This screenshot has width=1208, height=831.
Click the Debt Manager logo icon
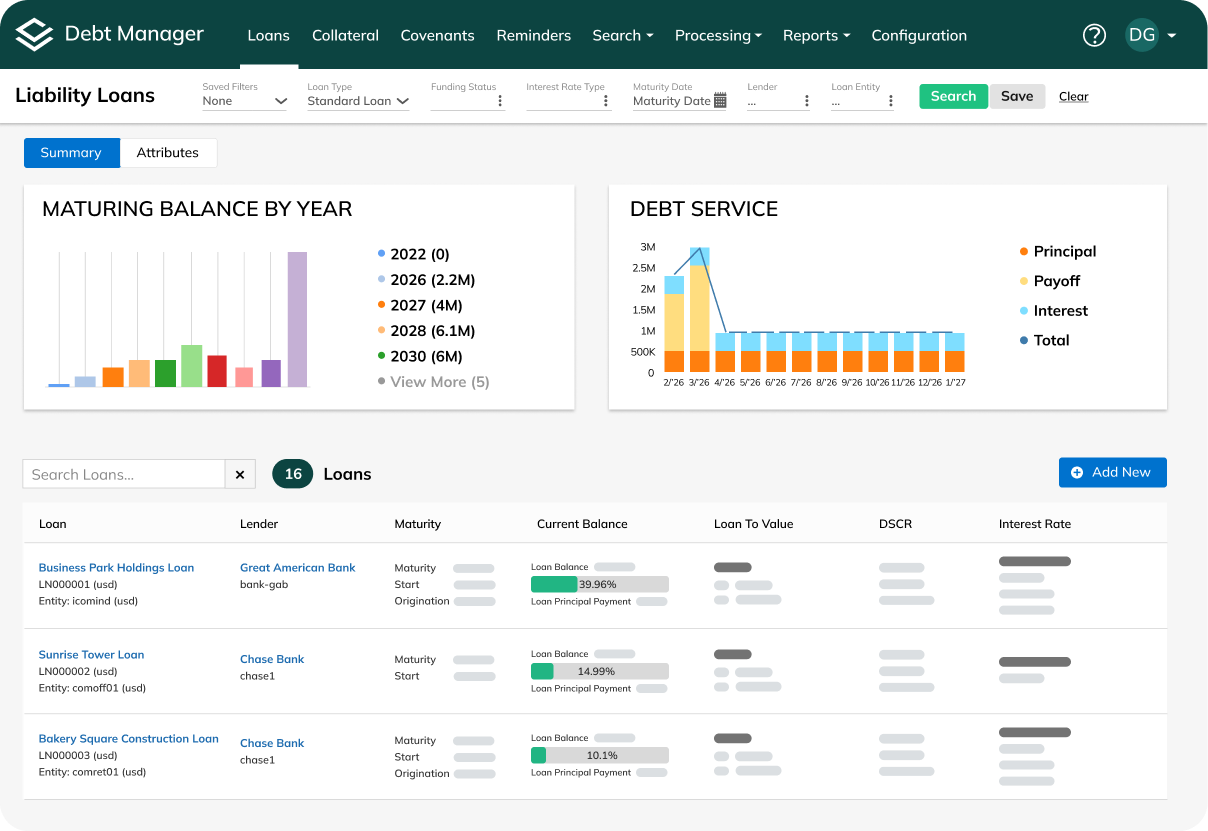(x=34, y=35)
